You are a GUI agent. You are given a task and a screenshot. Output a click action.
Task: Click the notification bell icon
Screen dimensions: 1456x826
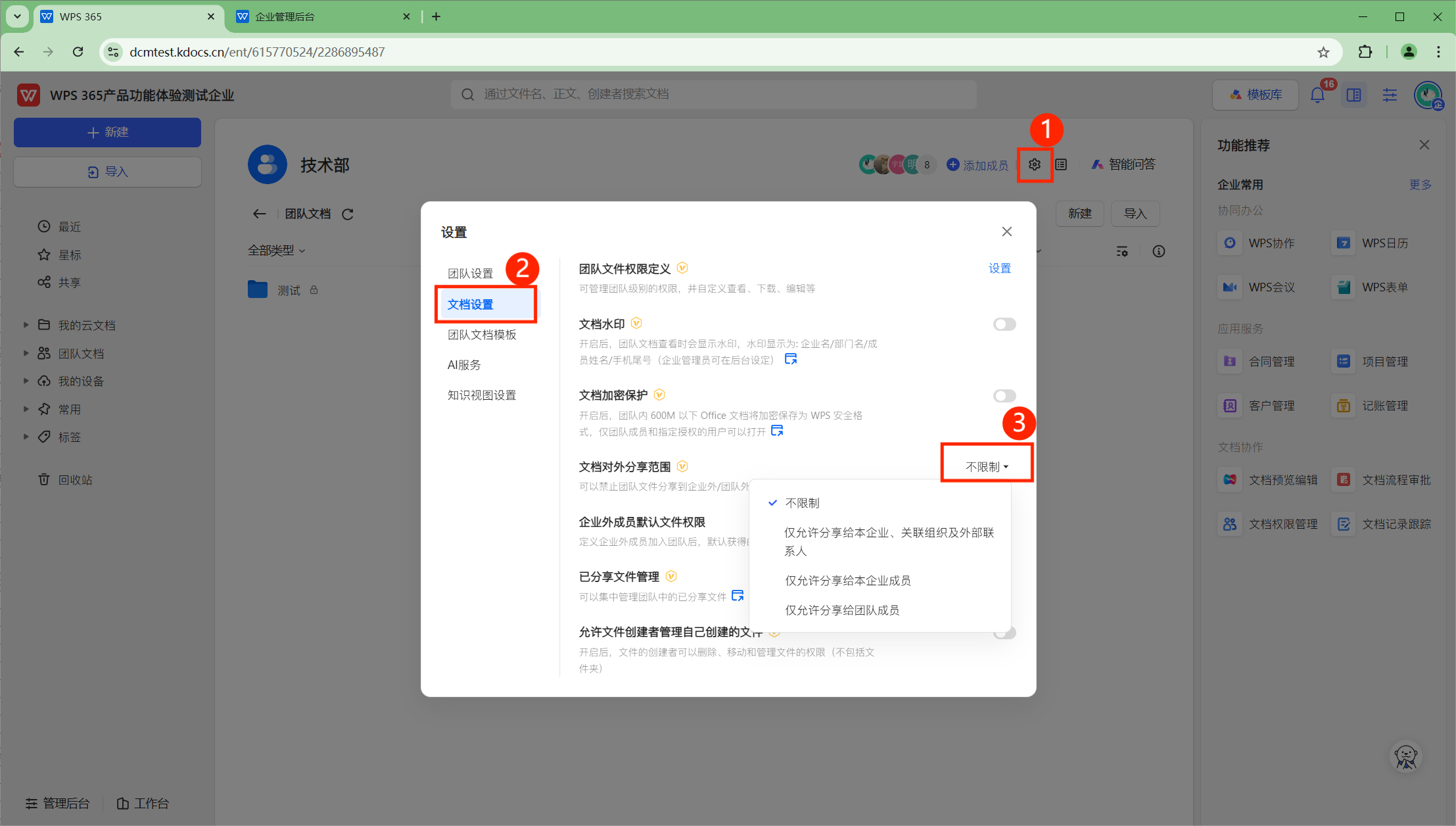coord(1317,95)
